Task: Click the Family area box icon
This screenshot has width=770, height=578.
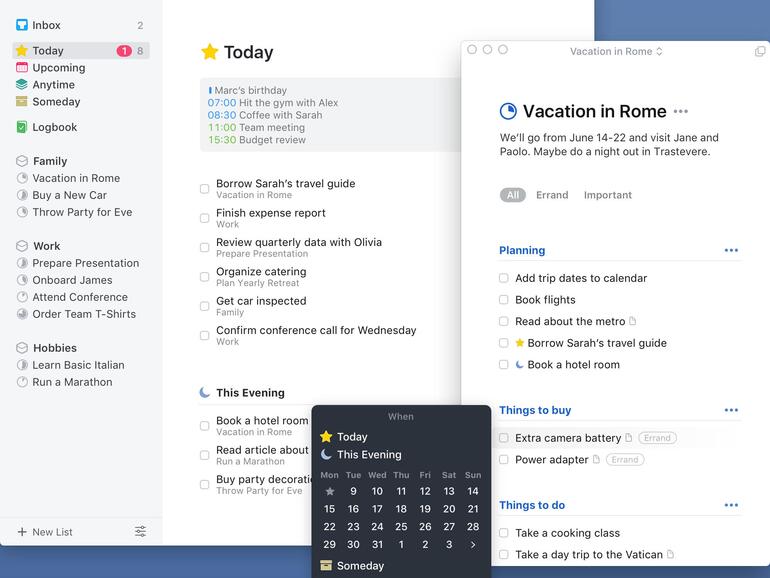Action: [x=22, y=161]
